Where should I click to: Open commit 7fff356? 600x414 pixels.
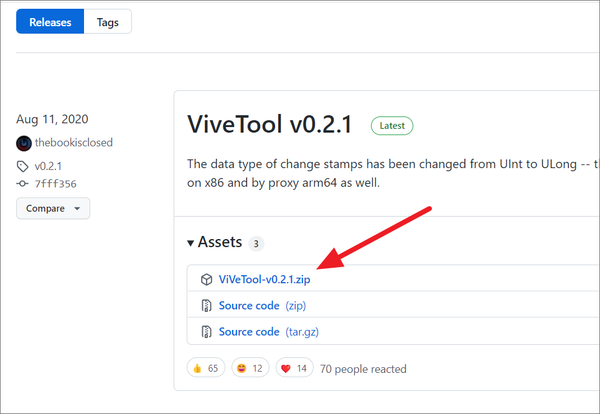[x=55, y=184]
